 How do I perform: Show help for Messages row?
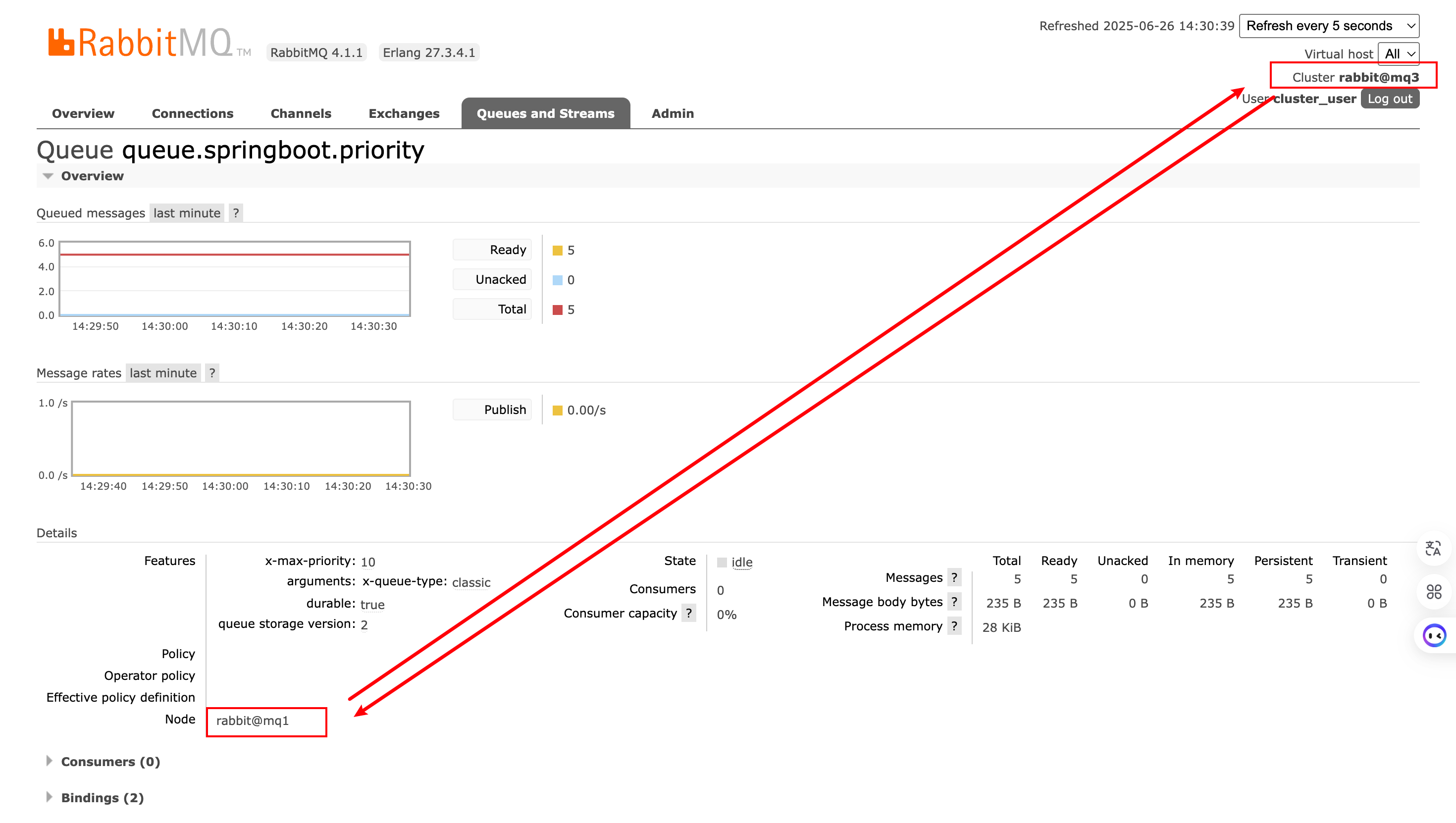coord(954,578)
